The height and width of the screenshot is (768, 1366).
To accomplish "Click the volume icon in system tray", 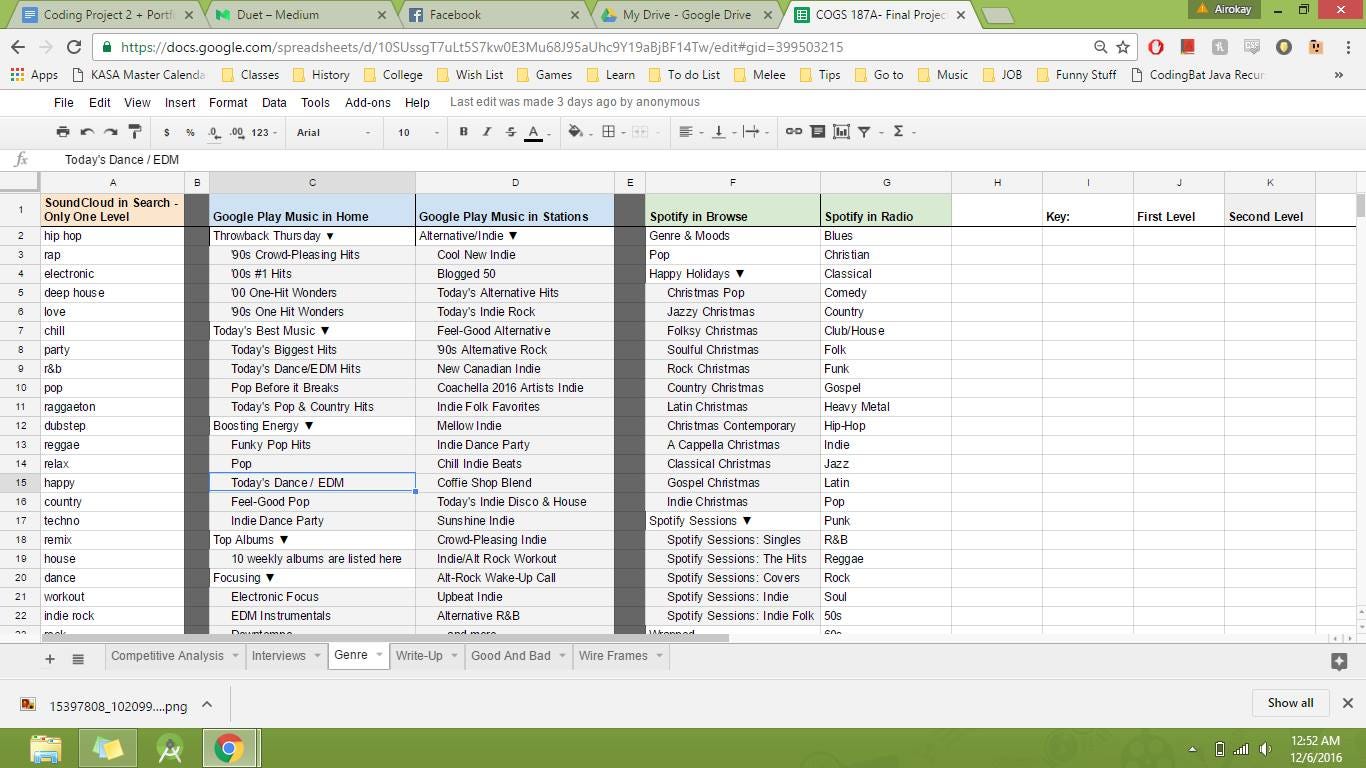I will pos(1265,749).
